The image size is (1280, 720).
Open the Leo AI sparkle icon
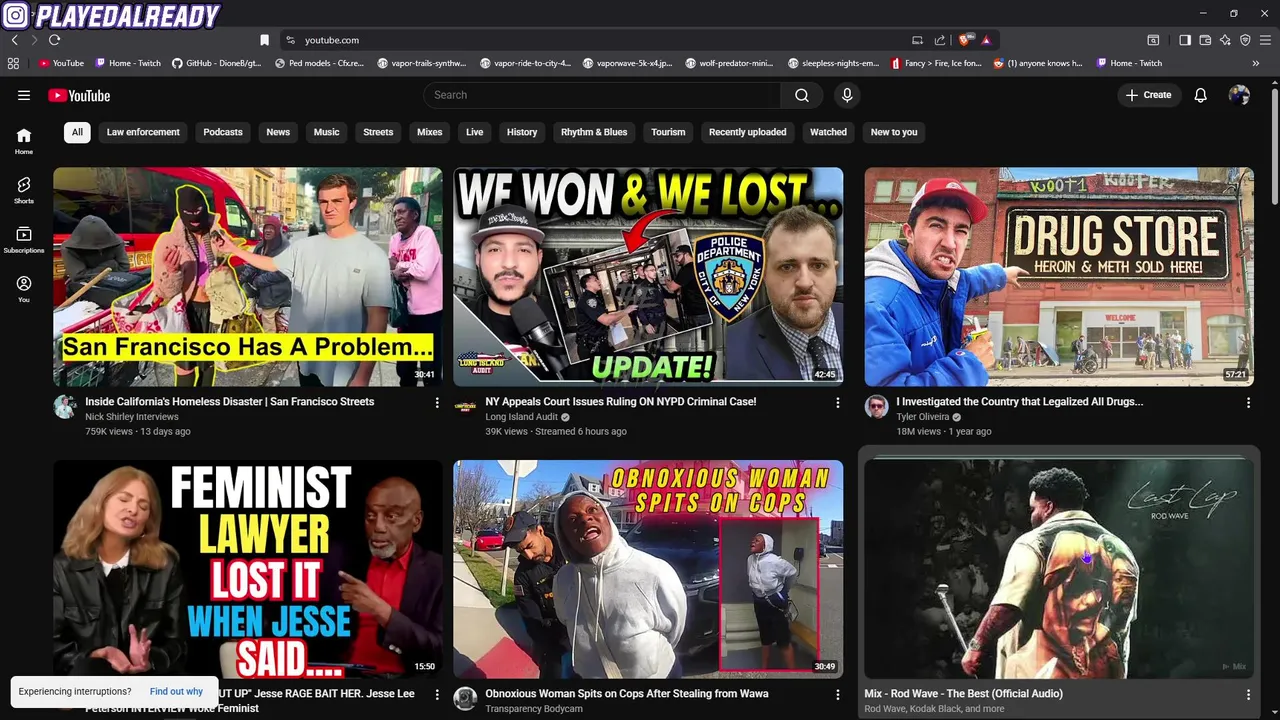tap(1225, 40)
